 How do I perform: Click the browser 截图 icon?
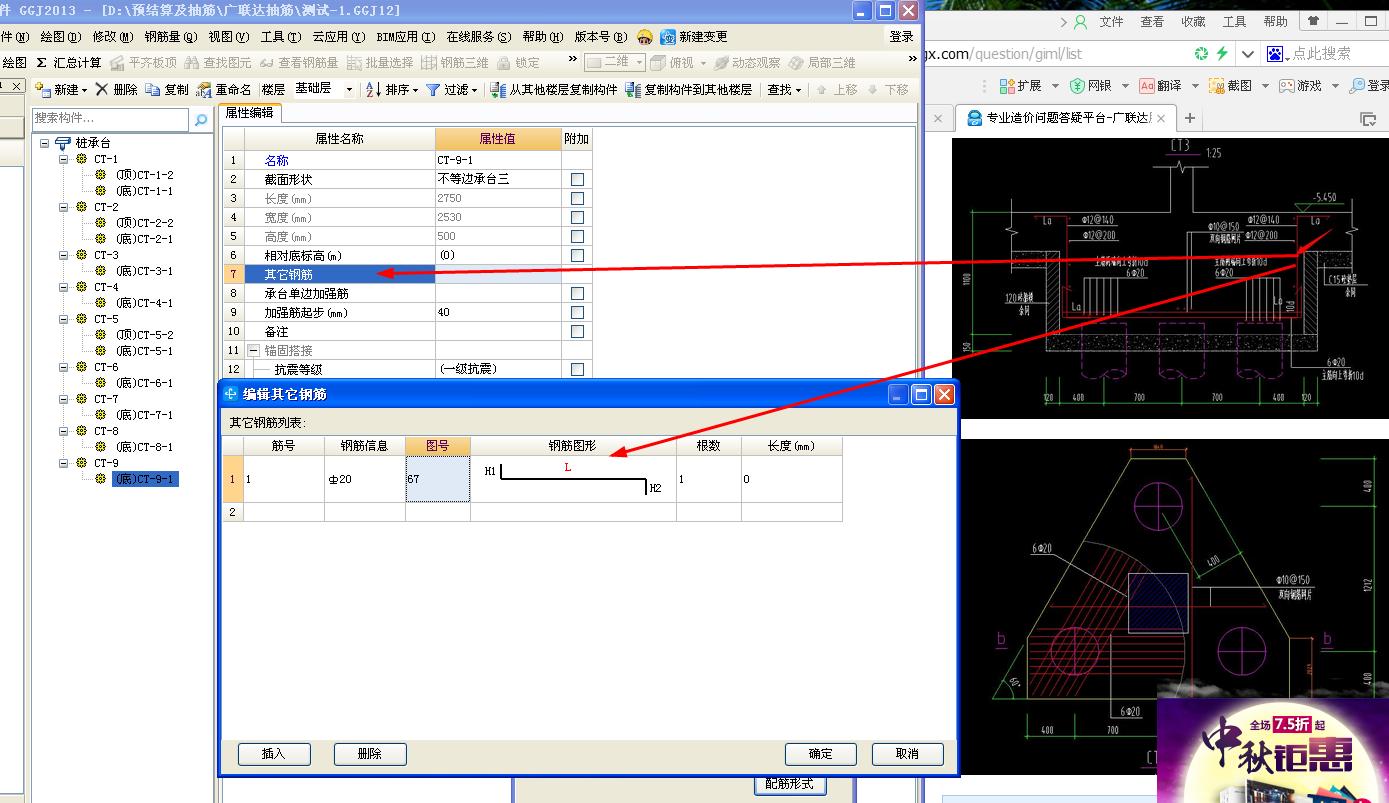point(1217,86)
